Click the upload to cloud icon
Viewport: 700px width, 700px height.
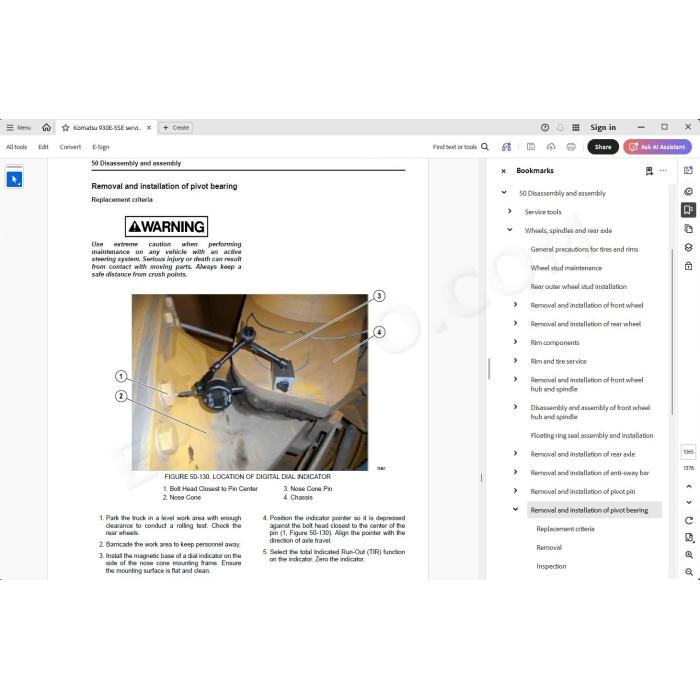point(551,147)
